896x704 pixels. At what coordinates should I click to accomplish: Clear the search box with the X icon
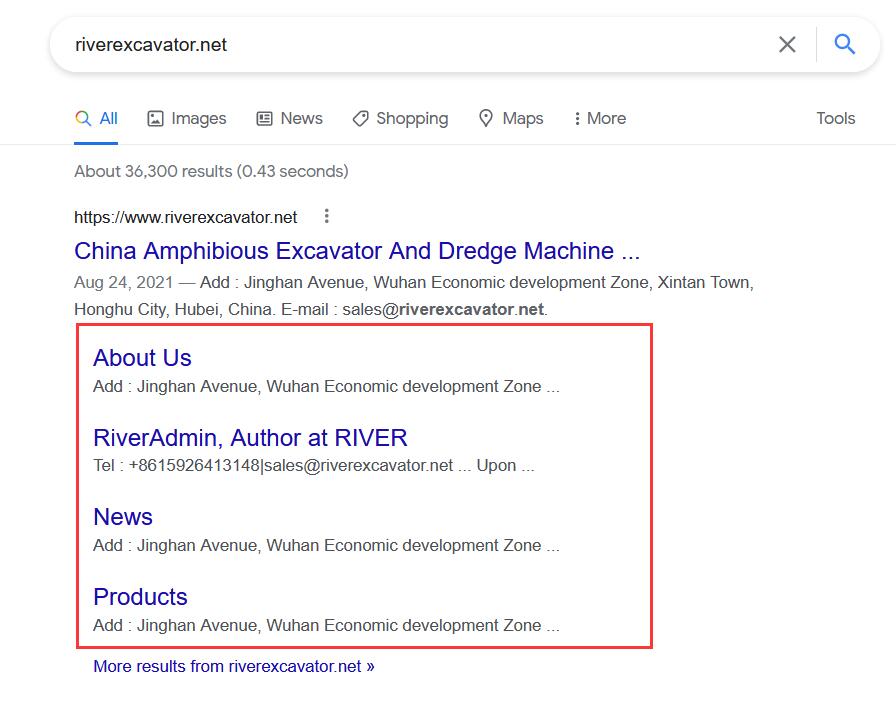(x=787, y=44)
